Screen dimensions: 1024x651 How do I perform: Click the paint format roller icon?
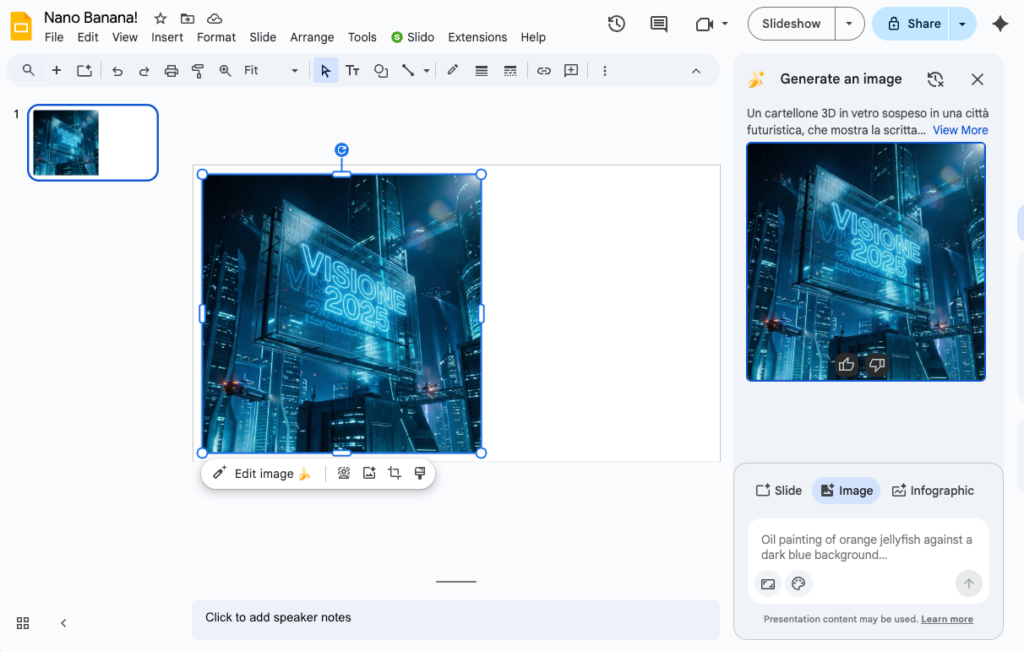coord(198,71)
